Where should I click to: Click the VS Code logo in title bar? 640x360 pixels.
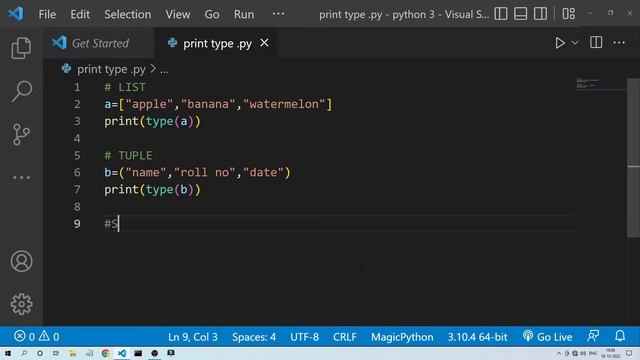click(16, 14)
